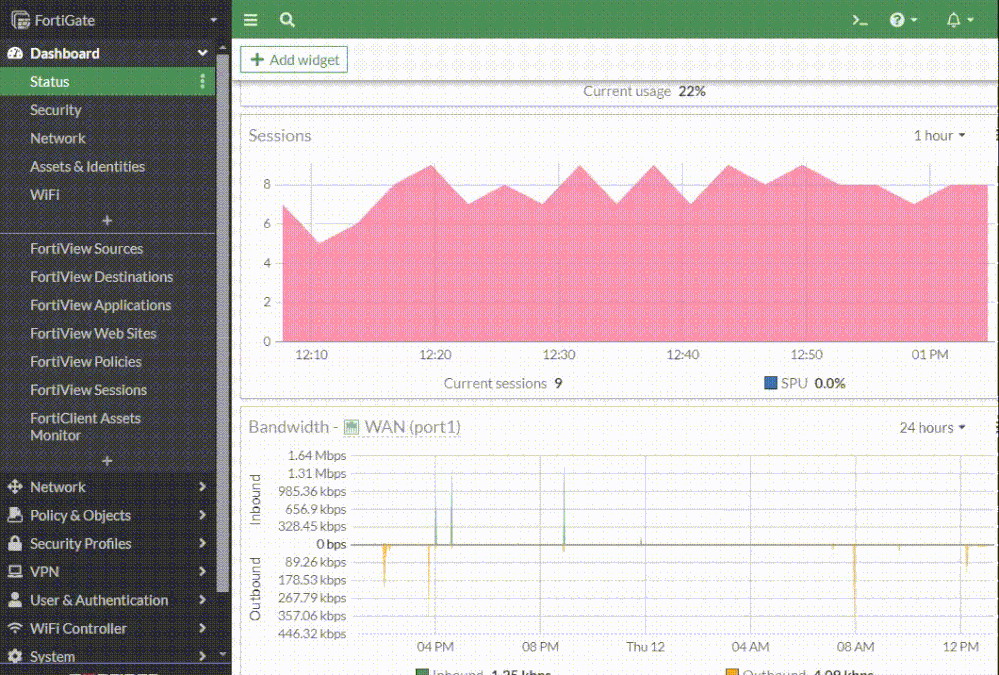Image resolution: width=999 pixels, height=675 pixels.
Task: Add a dashboard with plus below WiFi
Action: pos(107,221)
